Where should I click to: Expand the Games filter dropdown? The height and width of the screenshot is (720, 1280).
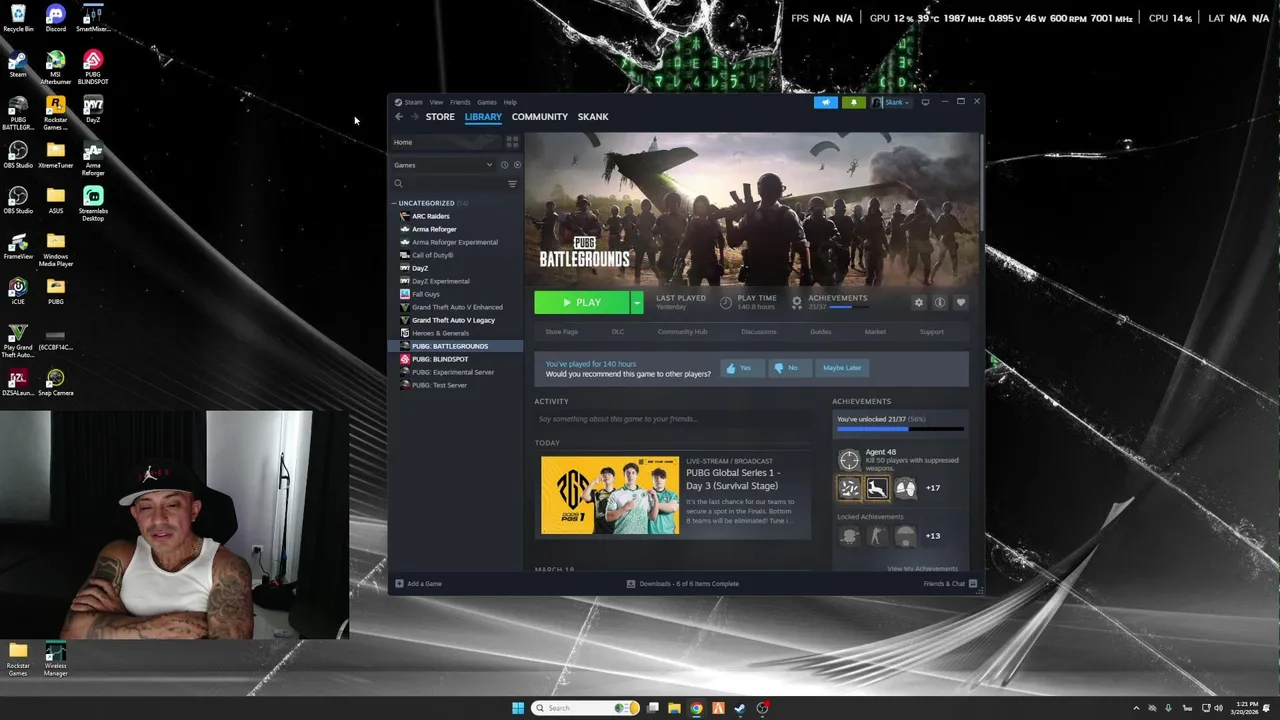point(443,165)
